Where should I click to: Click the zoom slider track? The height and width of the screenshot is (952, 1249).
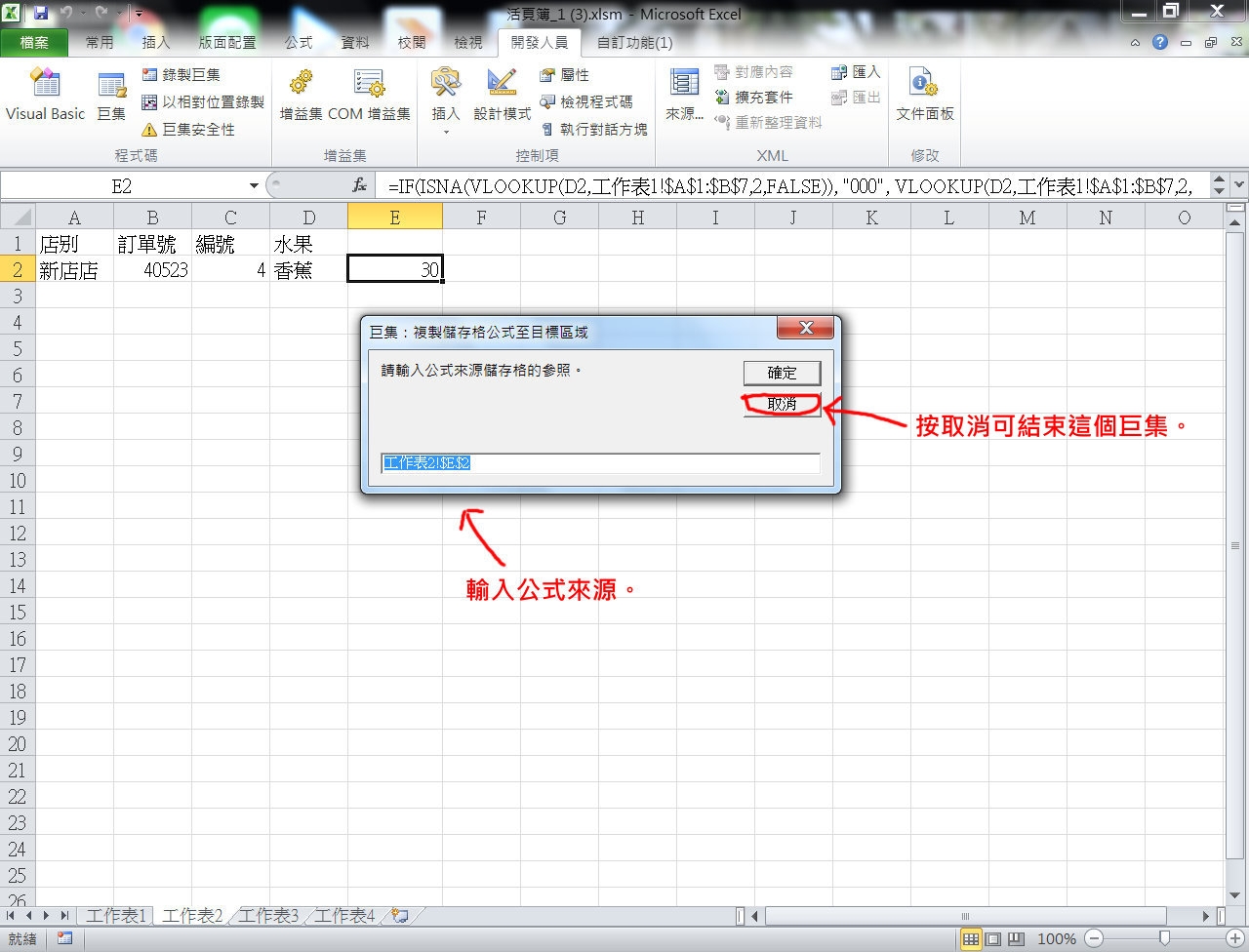[x=1164, y=938]
